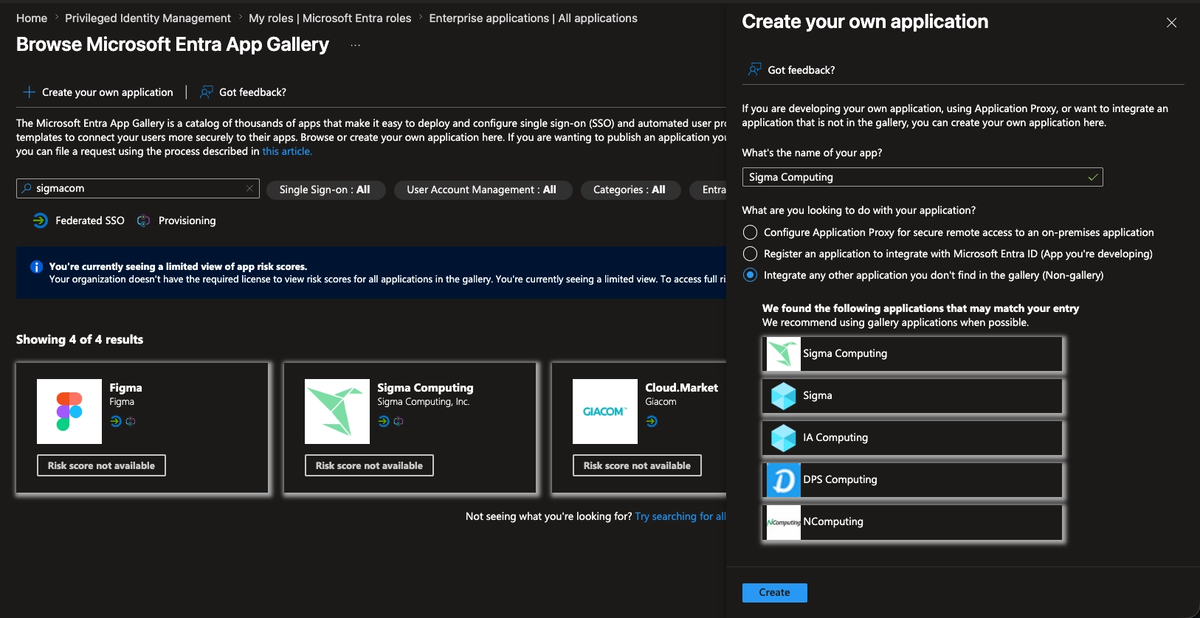Go to Enterprise applications | All applications breadcrumb
The width and height of the screenshot is (1200, 618).
(x=533, y=18)
